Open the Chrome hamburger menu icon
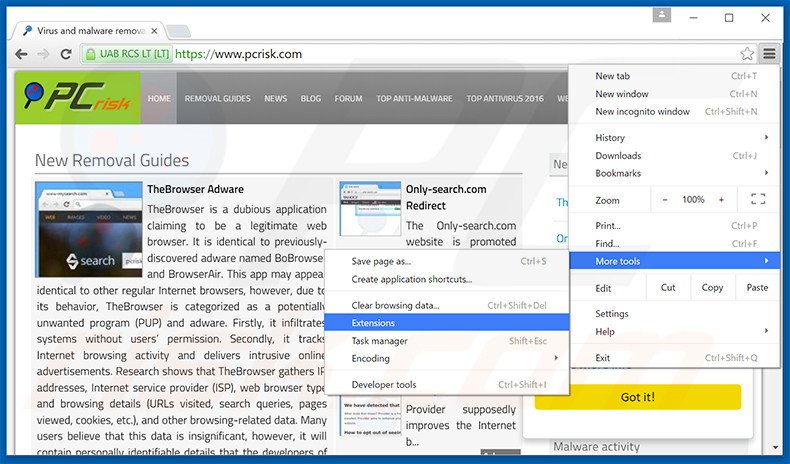790x464 pixels. click(x=769, y=53)
